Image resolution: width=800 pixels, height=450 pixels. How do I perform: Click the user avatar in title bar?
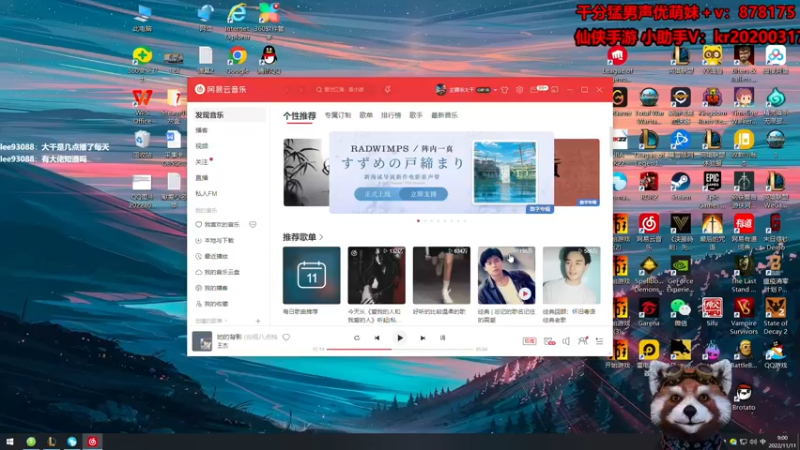point(441,90)
